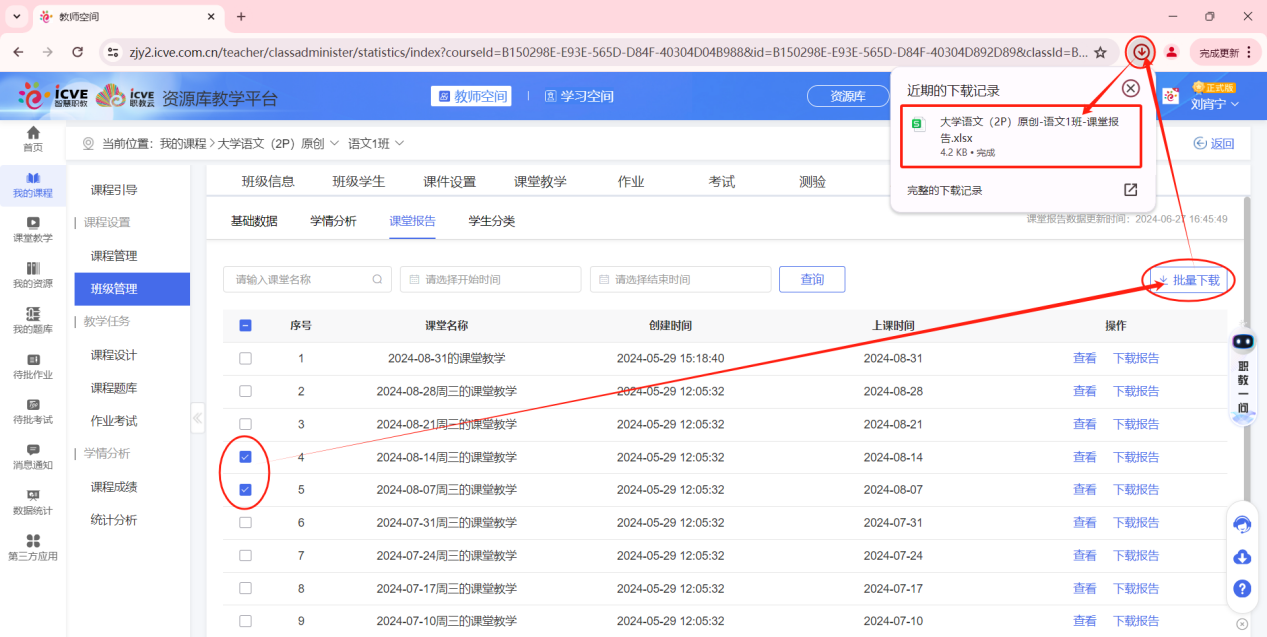Open the browser downloads icon in the toolbar

click(1140, 52)
